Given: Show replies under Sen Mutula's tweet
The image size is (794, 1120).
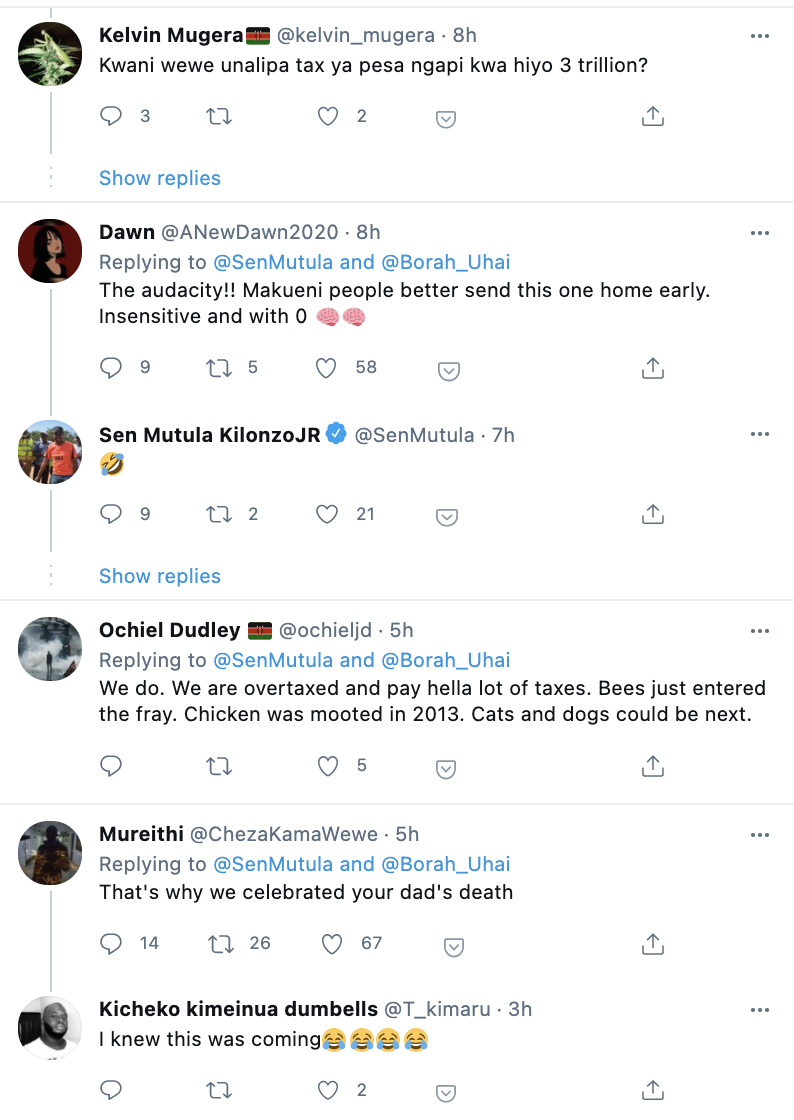Looking at the screenshot, I should click(160, 576).
